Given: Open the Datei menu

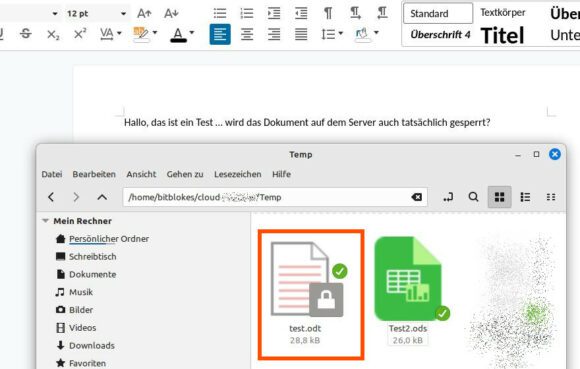Looking at the screenshot, I should click(52, 174).
